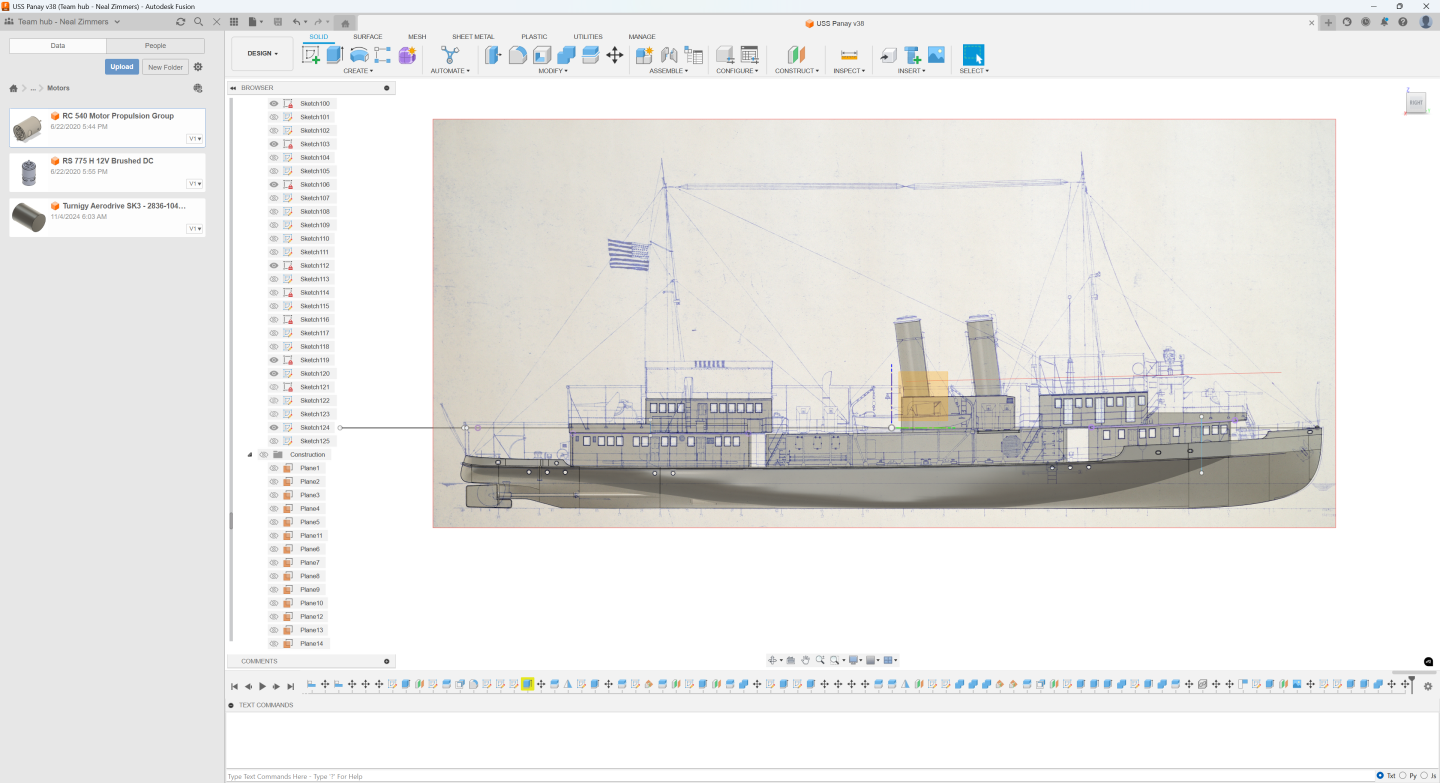Open timeline settings gear

coord(1427,686)
